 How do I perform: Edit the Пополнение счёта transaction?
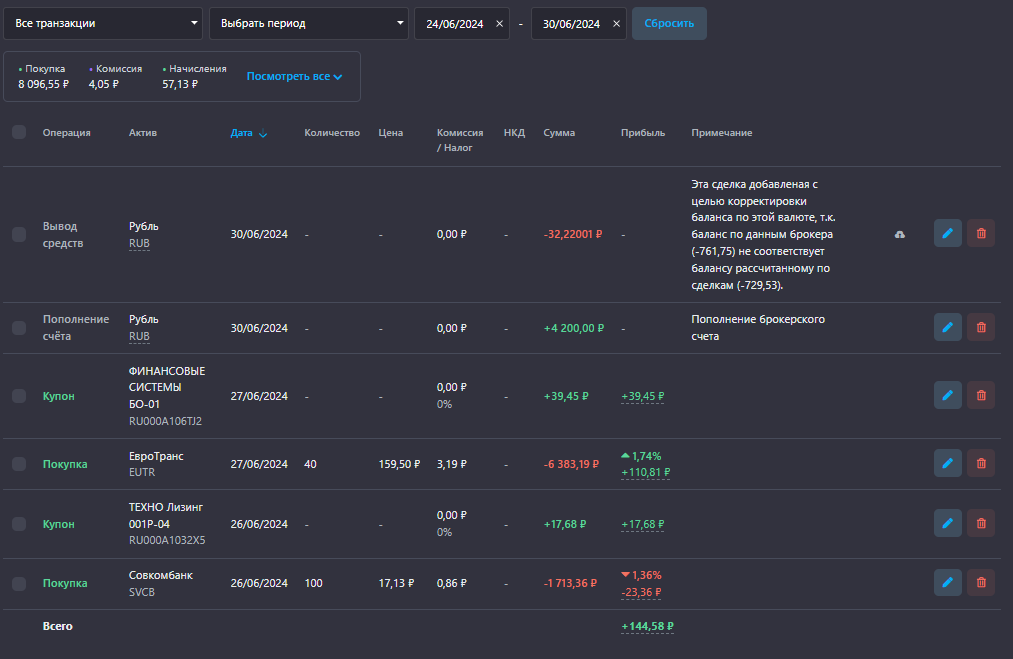click(x=948, y=327)
